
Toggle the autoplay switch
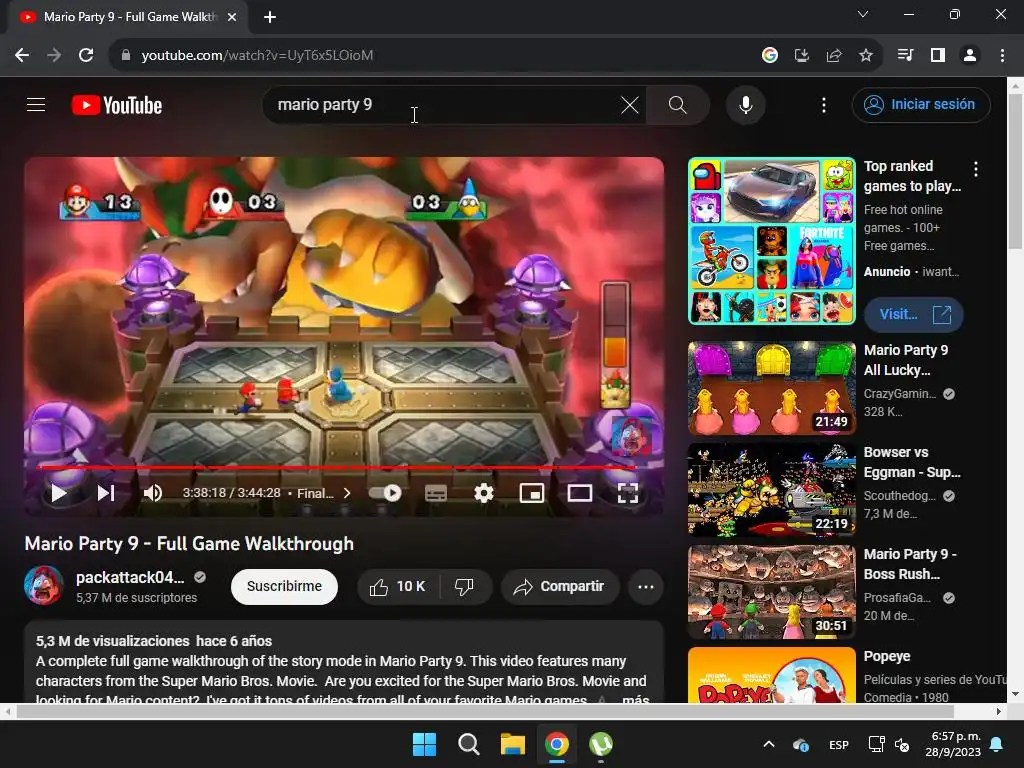[385, 493]
